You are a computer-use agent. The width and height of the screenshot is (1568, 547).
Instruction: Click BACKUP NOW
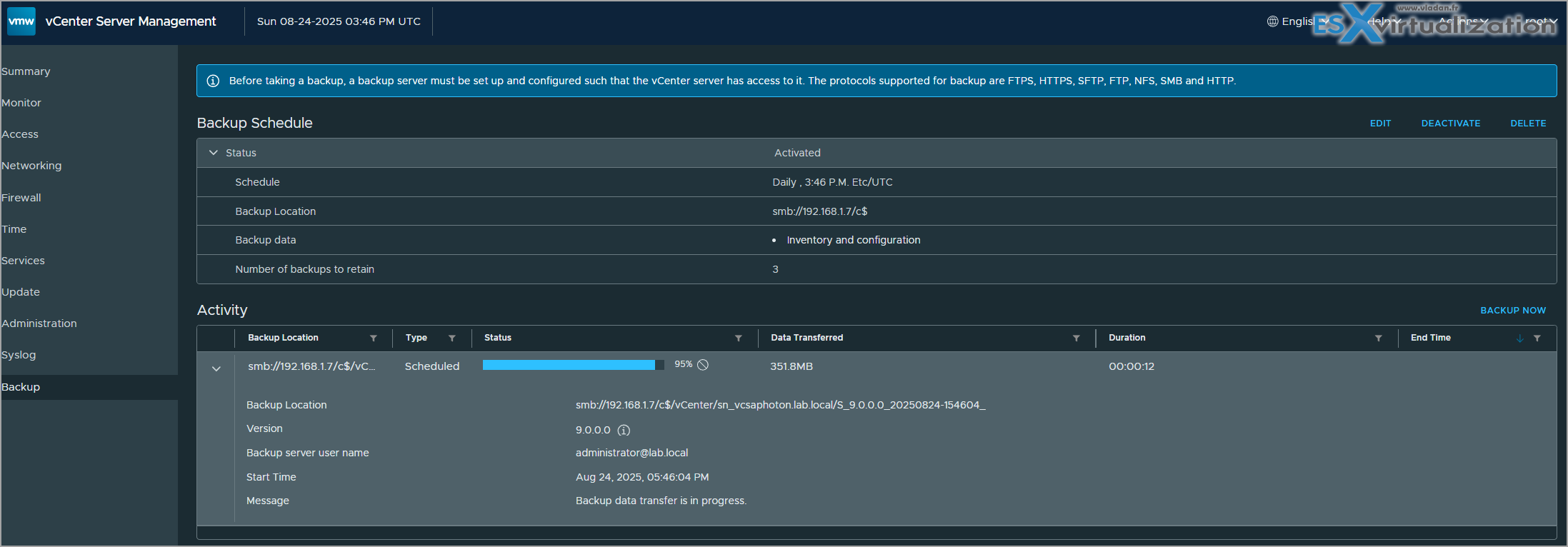tap(1513, 311)
